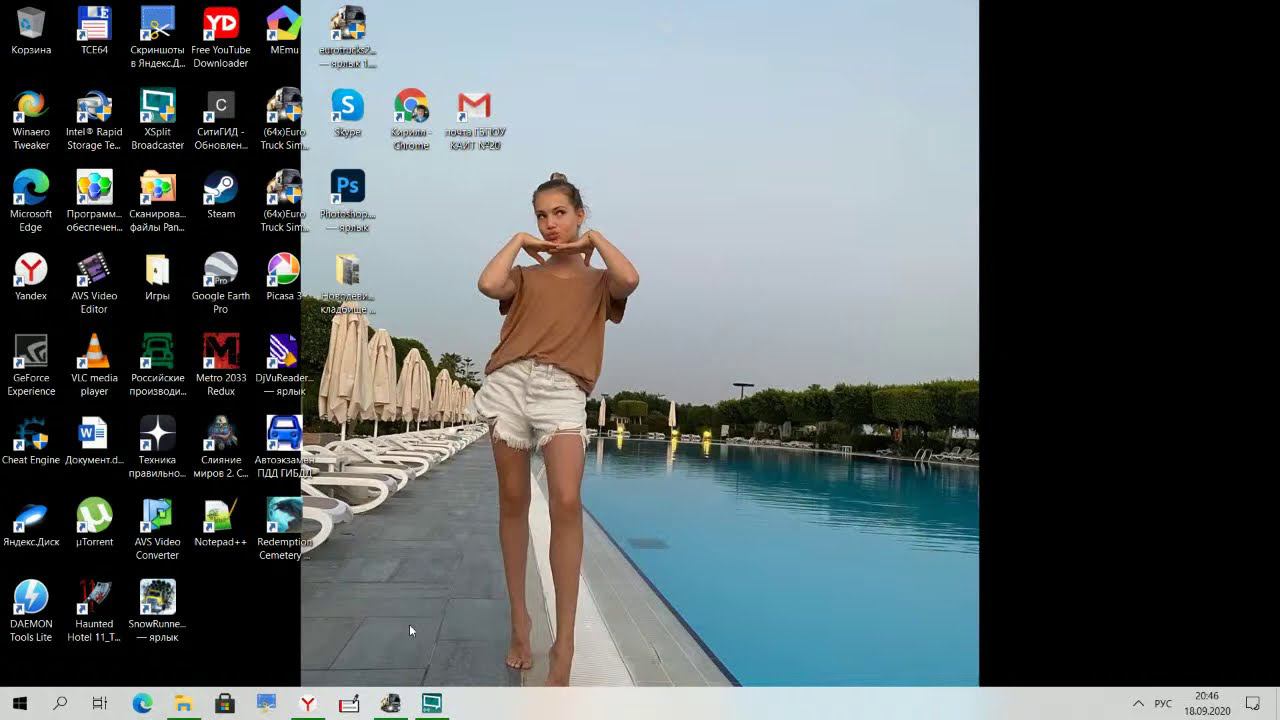
Task: Click the taskbar clock showing 20:46
Action: [x=1206, y=704]
